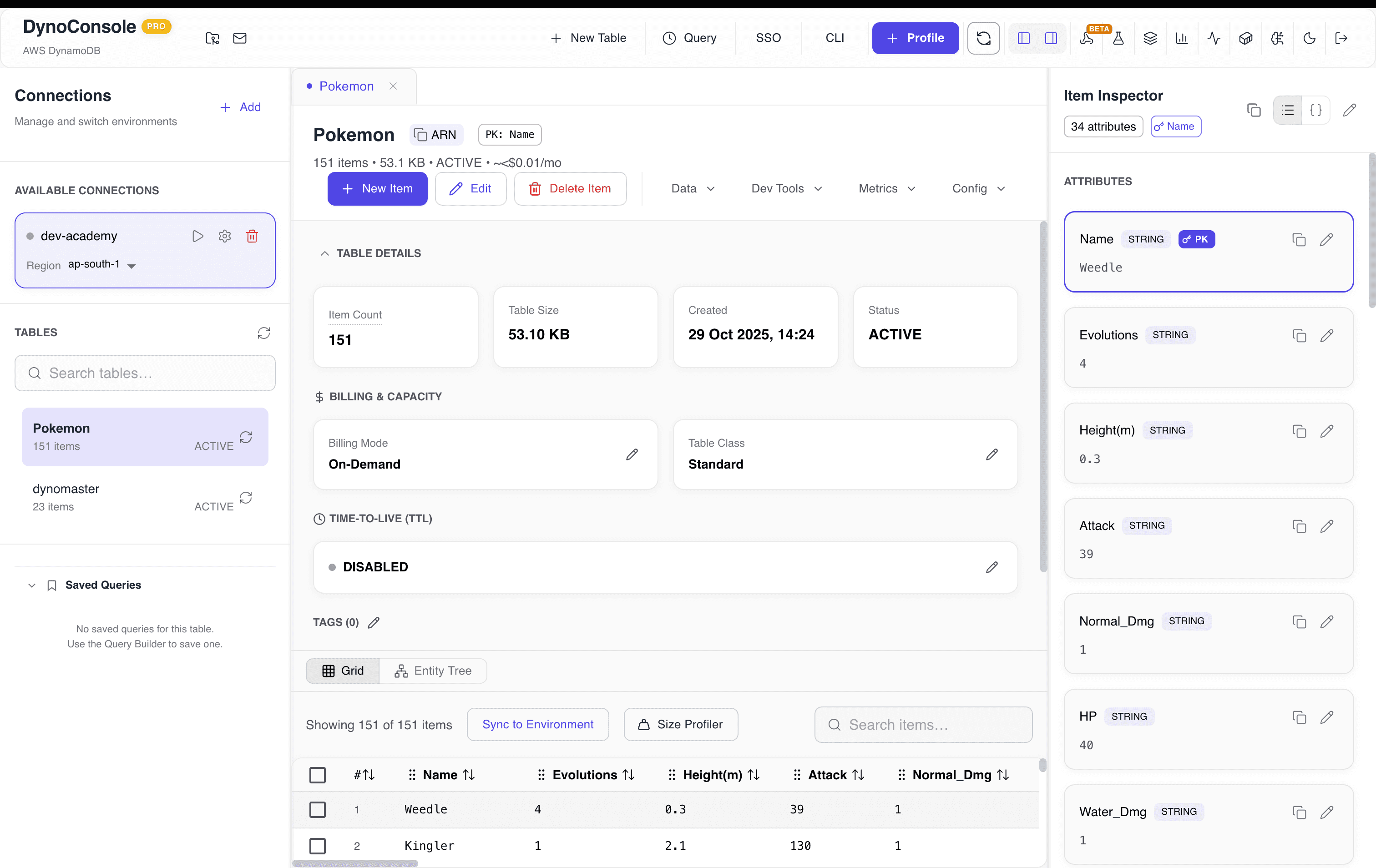Click the global refresh button in header
The height and width of the screenshot is (868, 1376).
pyautogui.click(x=983, y=38)
